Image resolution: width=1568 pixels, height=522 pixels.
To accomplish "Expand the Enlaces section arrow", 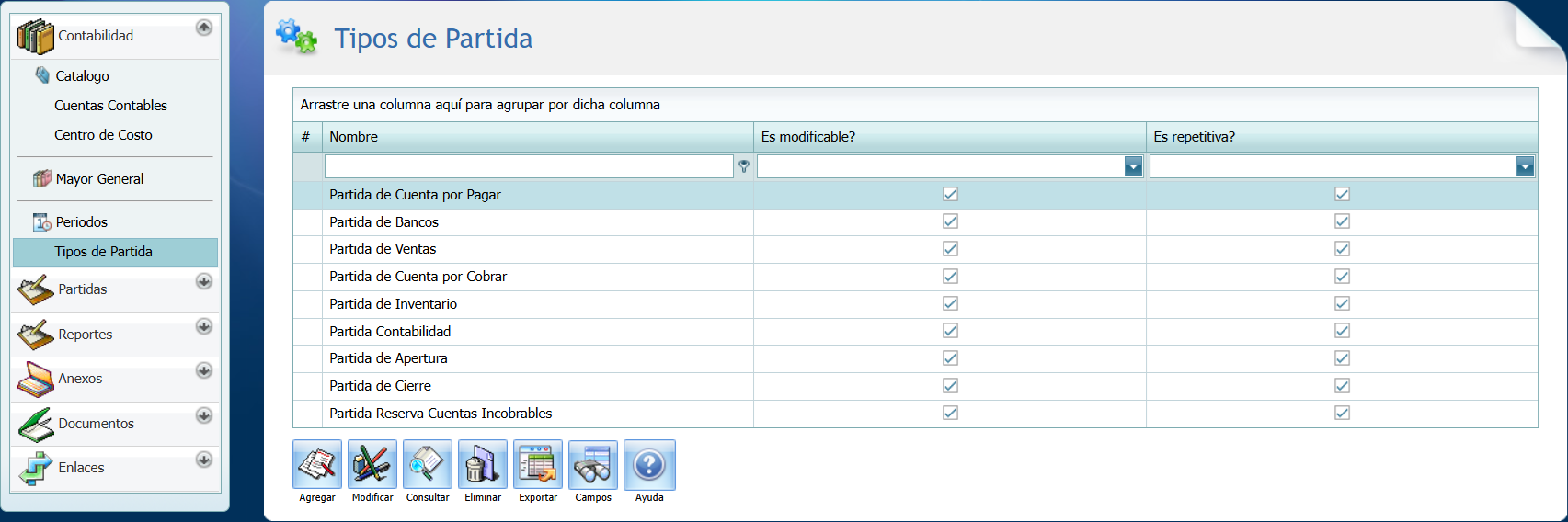I will coord(204,460).
